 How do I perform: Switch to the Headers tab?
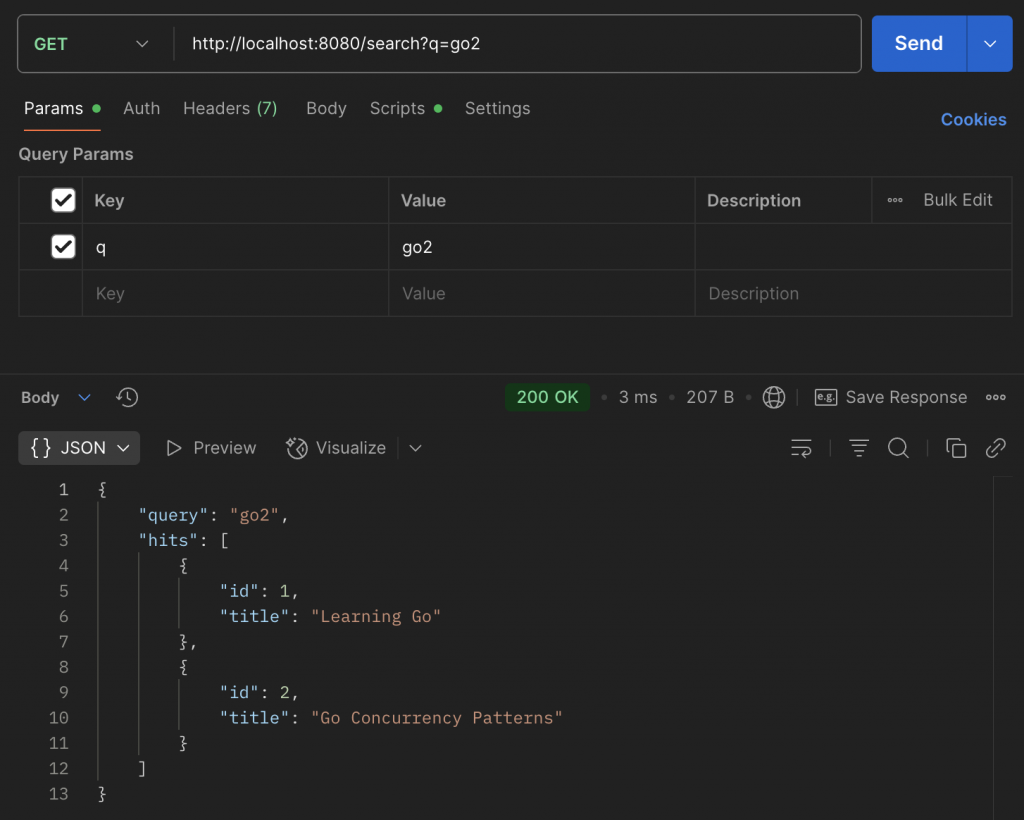coord(229,108)
